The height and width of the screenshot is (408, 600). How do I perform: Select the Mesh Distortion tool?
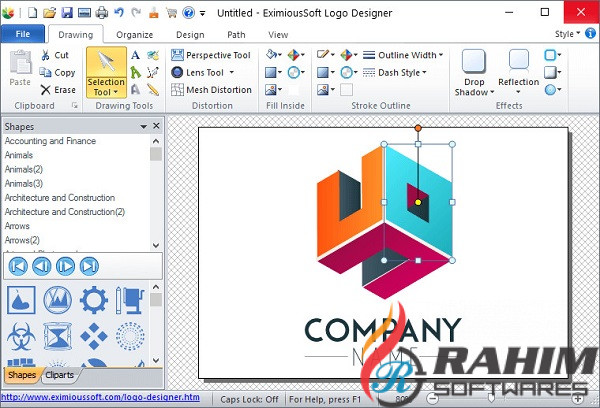211,90
